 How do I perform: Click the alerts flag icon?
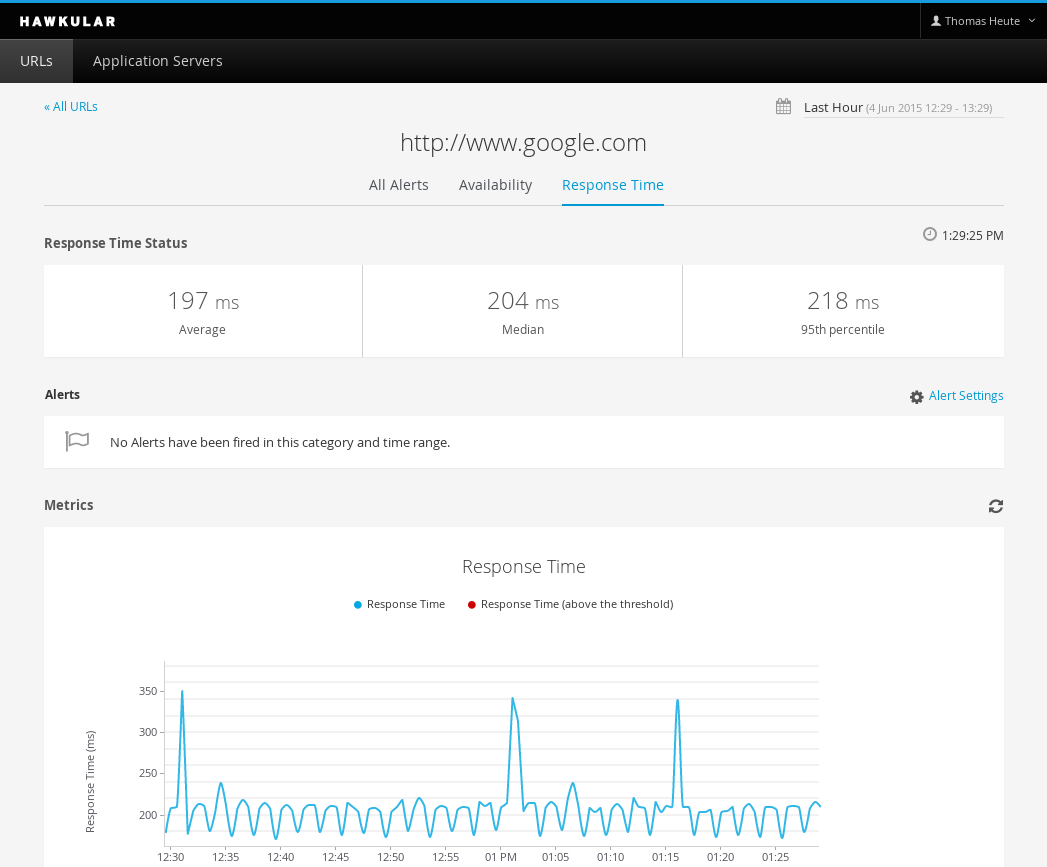click(77, 441)
